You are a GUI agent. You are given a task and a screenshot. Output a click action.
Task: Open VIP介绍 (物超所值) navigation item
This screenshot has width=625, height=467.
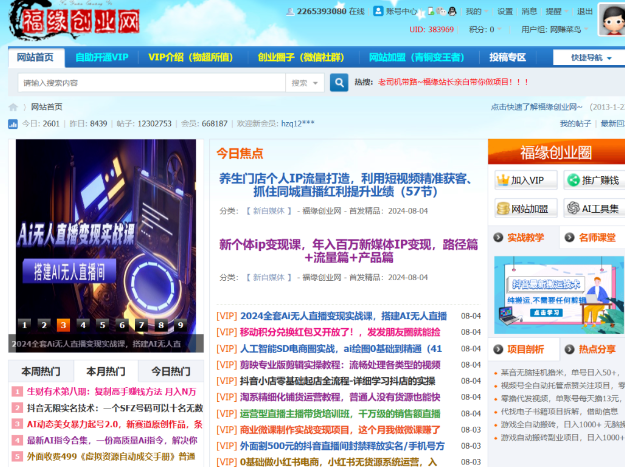191,57
